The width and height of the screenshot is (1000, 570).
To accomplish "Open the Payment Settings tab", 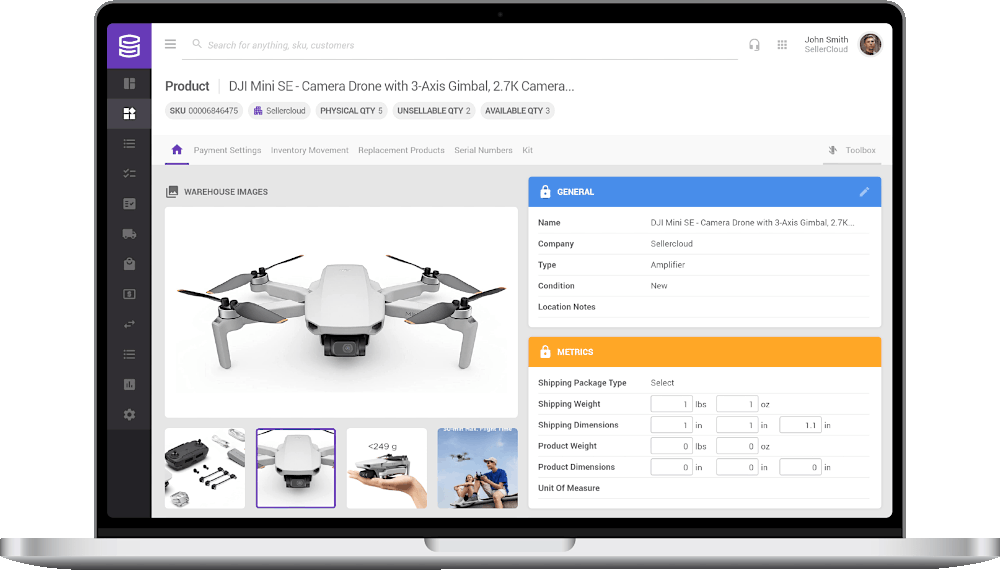I will click(x=227, y=150).
